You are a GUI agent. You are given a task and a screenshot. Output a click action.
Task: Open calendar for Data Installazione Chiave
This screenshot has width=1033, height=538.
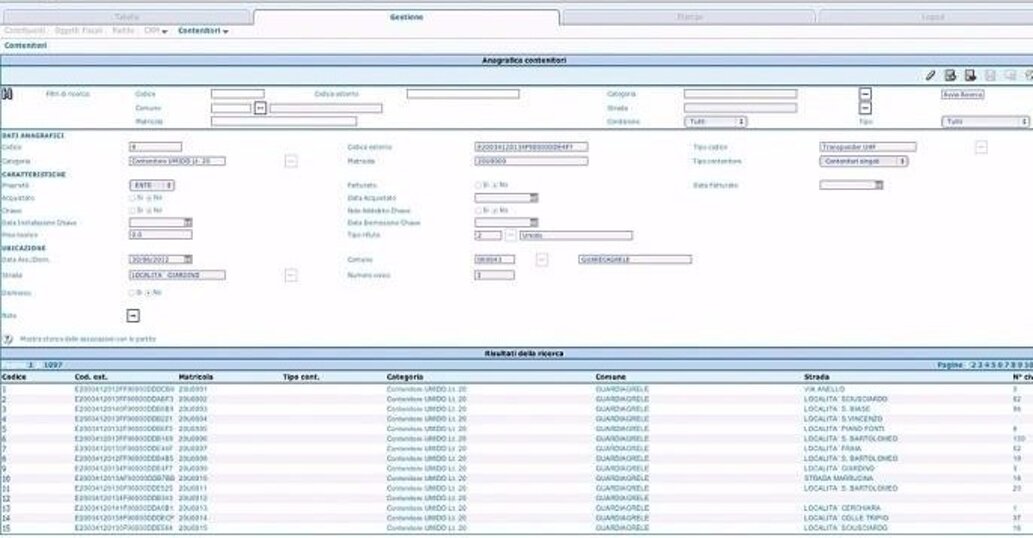click(x=187, y=223)
